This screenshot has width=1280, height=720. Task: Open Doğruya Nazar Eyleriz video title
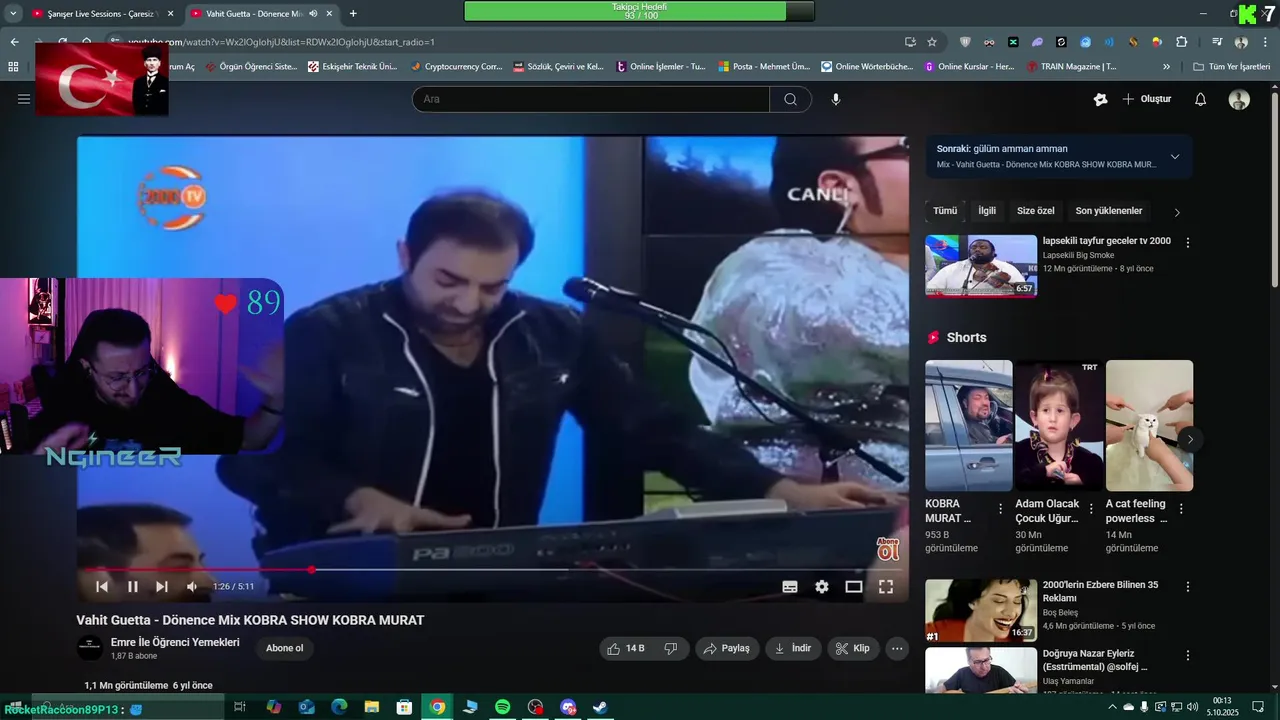point(1095,660)
